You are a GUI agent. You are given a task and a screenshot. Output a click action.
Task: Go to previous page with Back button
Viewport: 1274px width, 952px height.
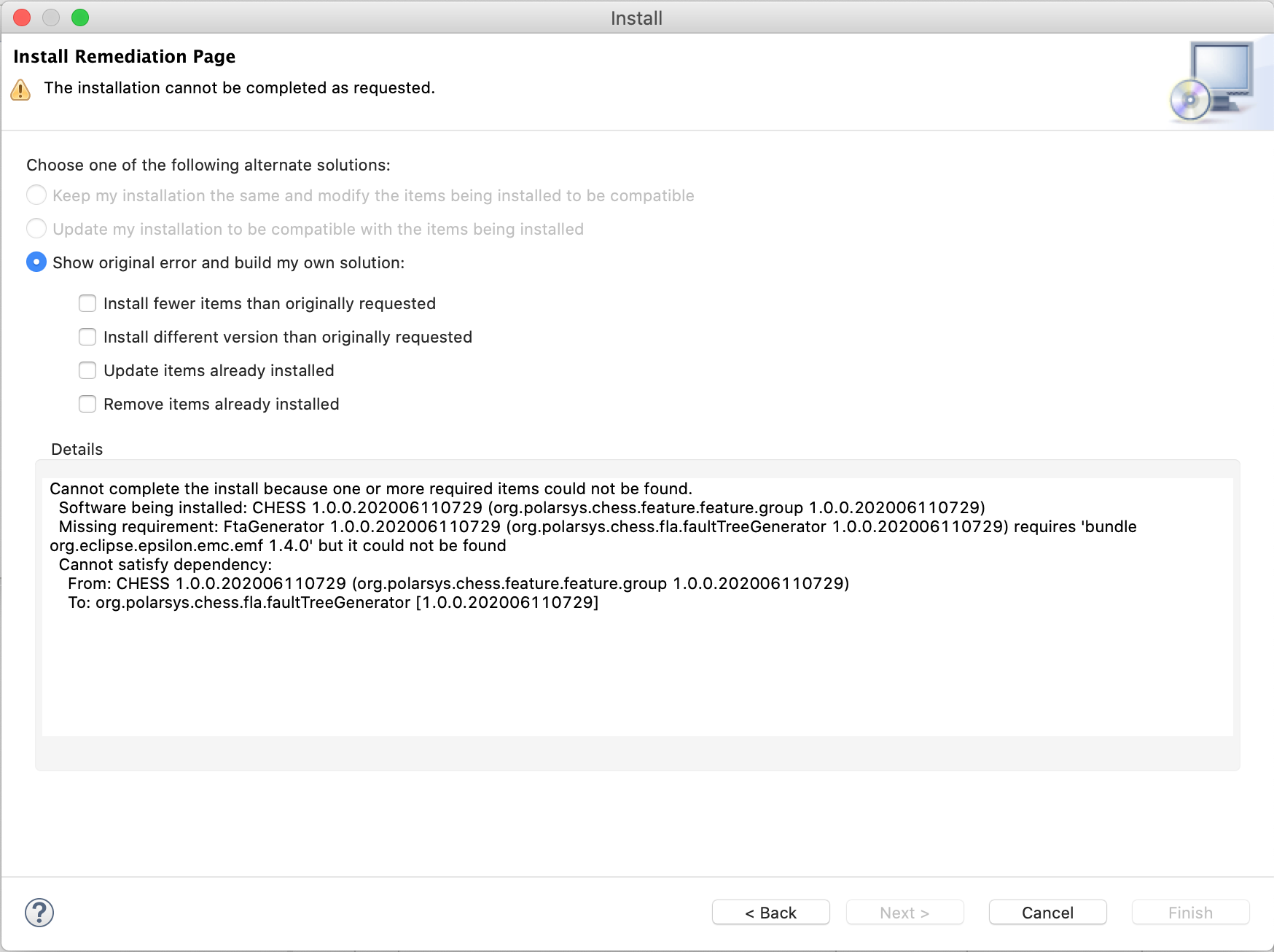tap(771, 913)
